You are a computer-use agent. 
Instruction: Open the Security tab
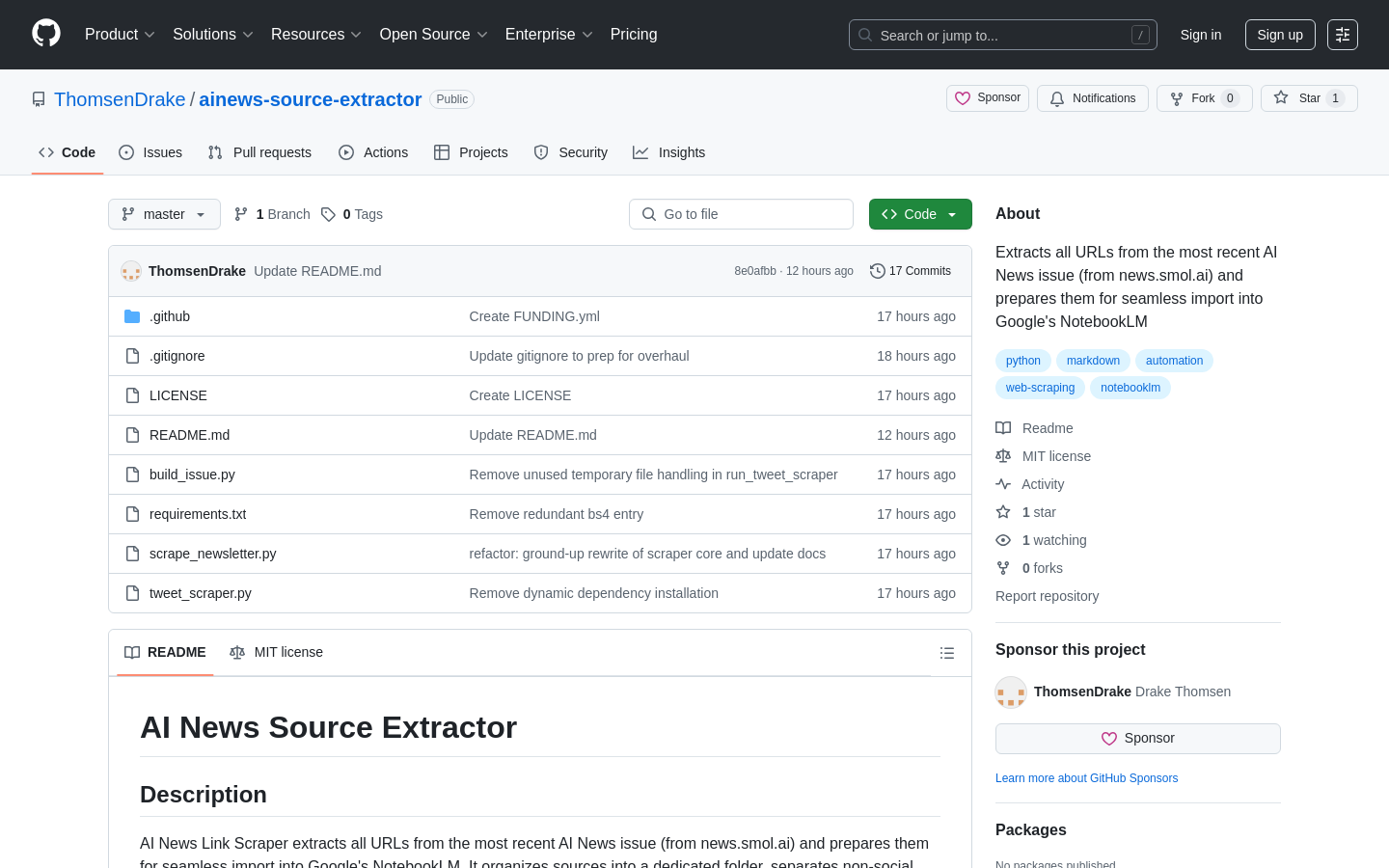[571, 152]
